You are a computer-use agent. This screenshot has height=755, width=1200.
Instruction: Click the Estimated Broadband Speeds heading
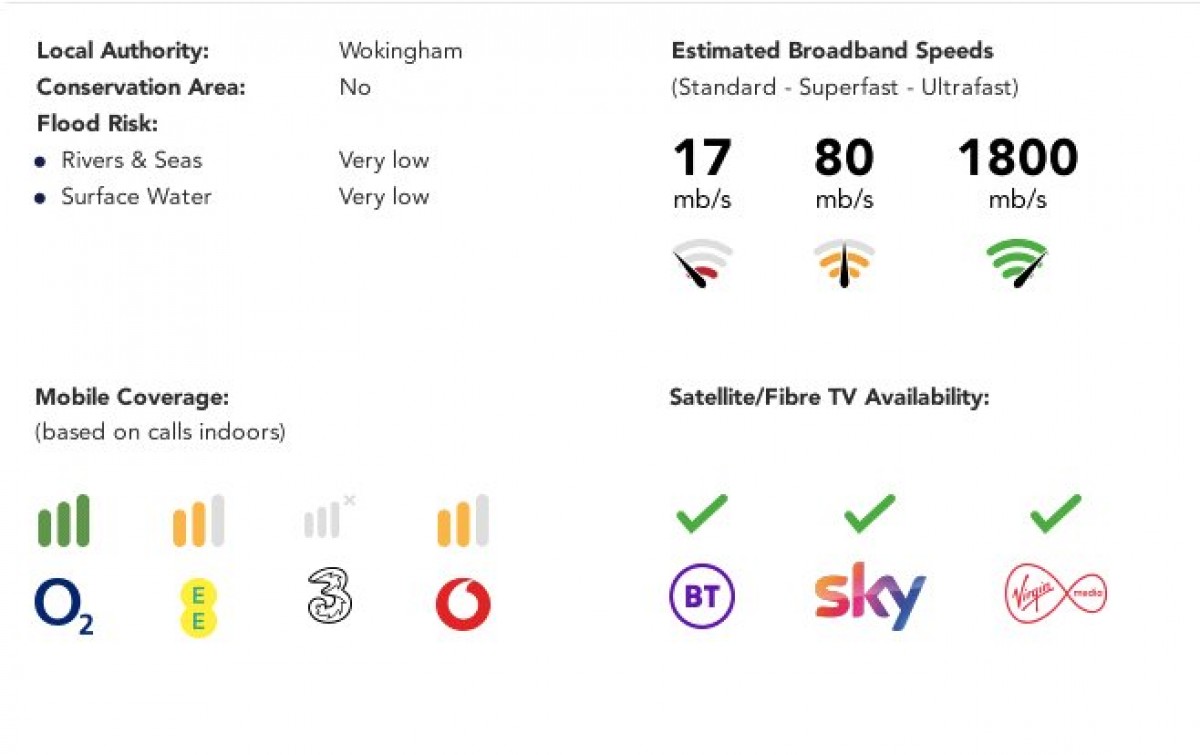[x=832, y=51]
